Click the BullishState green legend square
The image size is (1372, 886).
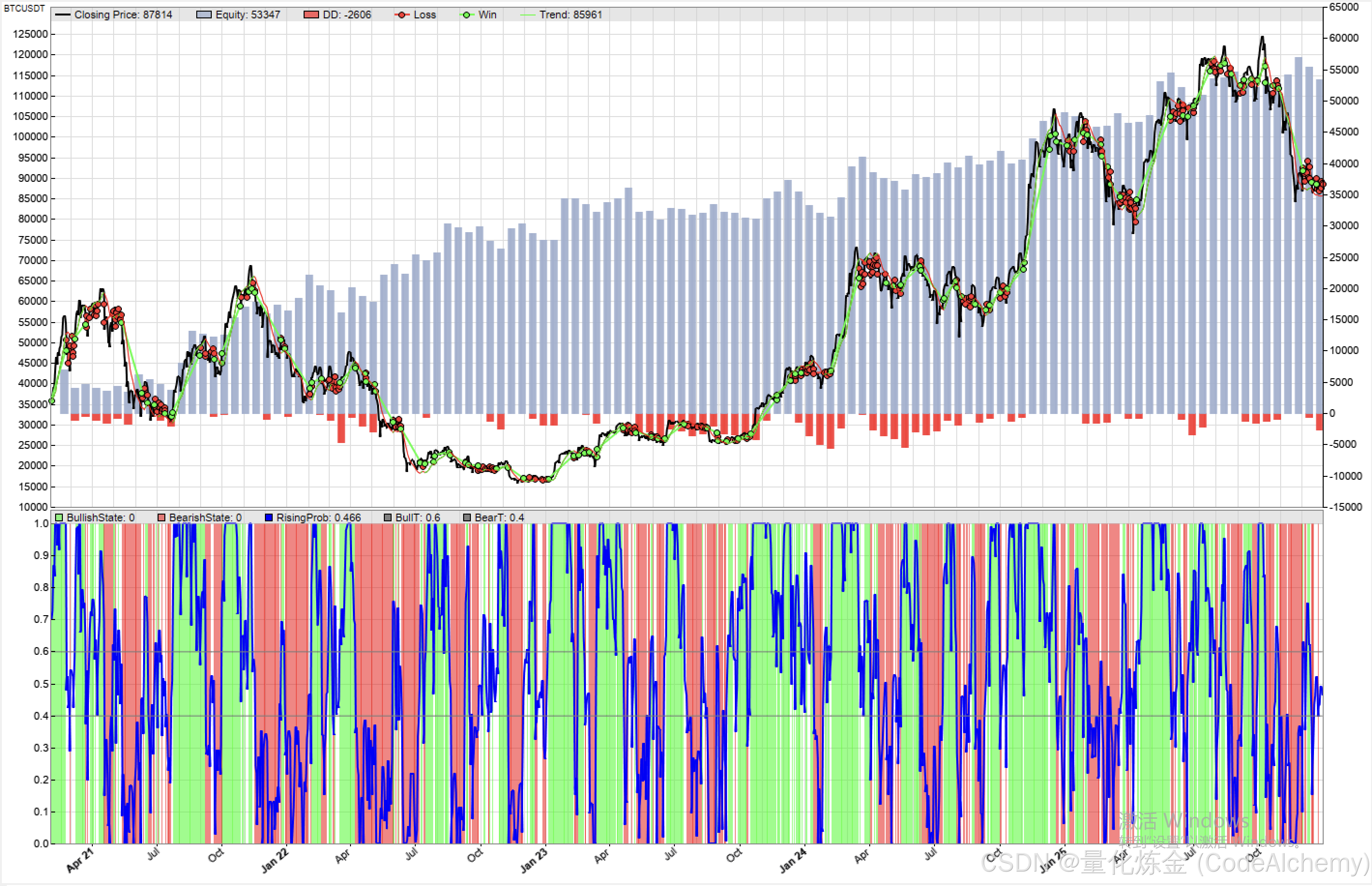58,518
